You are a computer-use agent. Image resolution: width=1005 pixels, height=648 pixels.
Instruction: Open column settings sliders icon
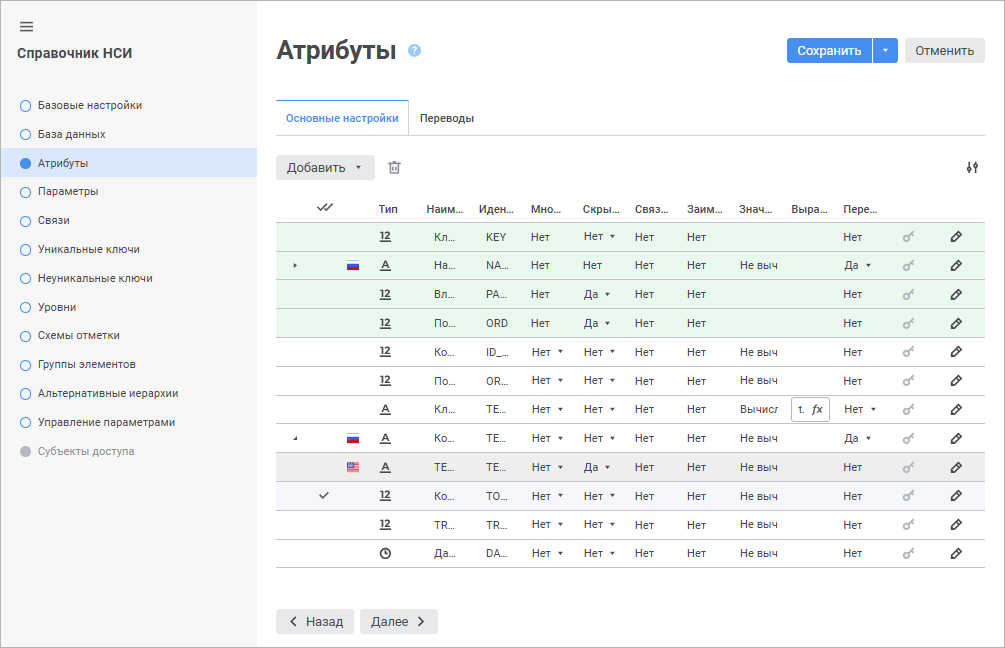[x=972, y=167]
